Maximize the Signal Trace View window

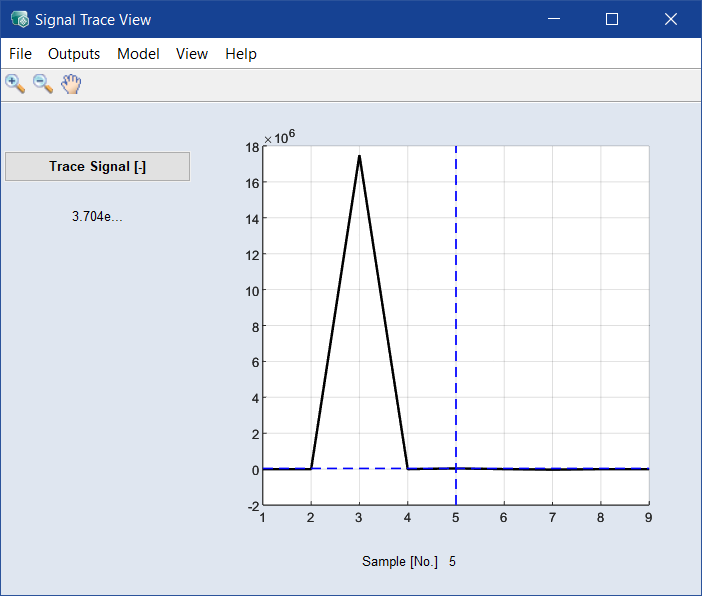coord(612,19)
